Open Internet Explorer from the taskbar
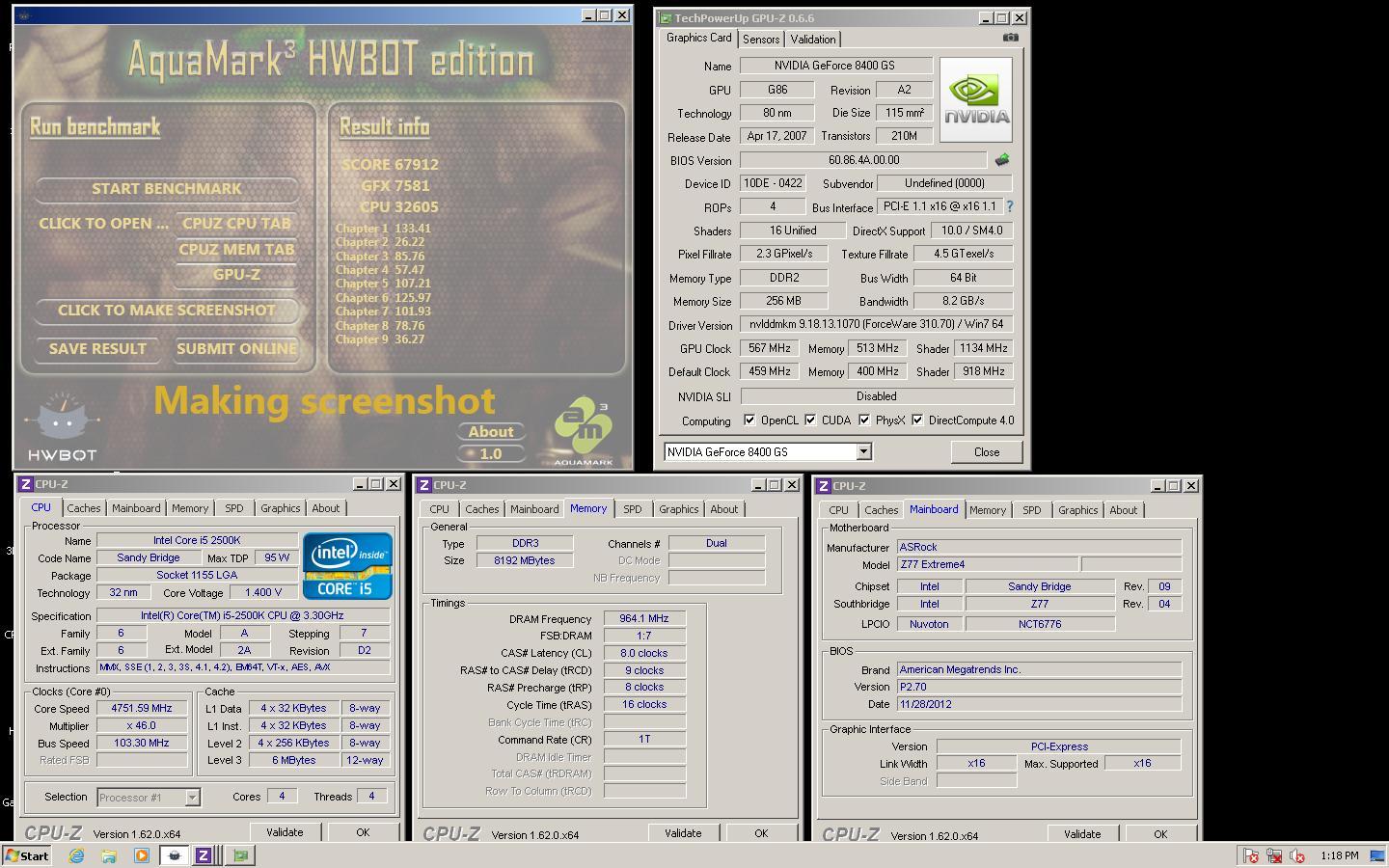The image size is (1389, 868). 76,855
